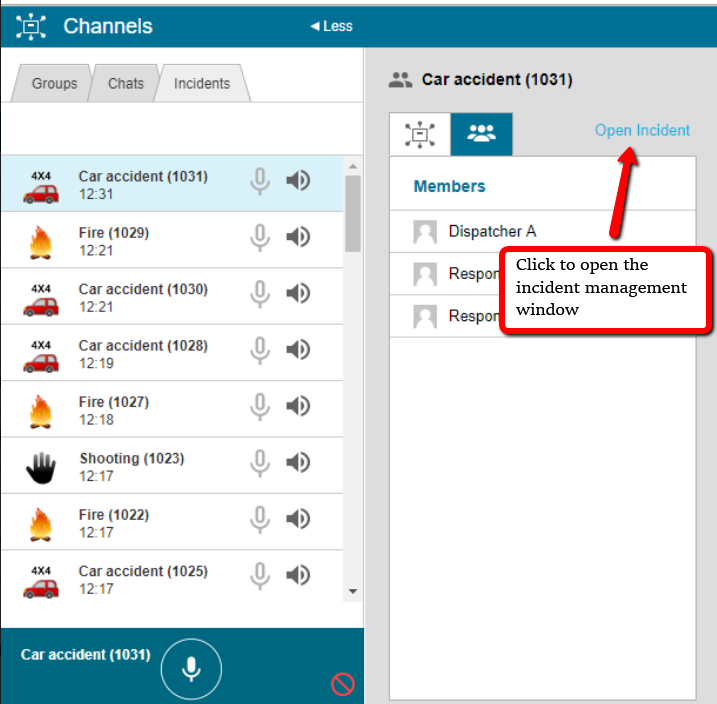Screen dimensions: 717x704
Task: Click the Shooting (1023) hand icon
Action: pyautogui.click(x=41, y=467)
